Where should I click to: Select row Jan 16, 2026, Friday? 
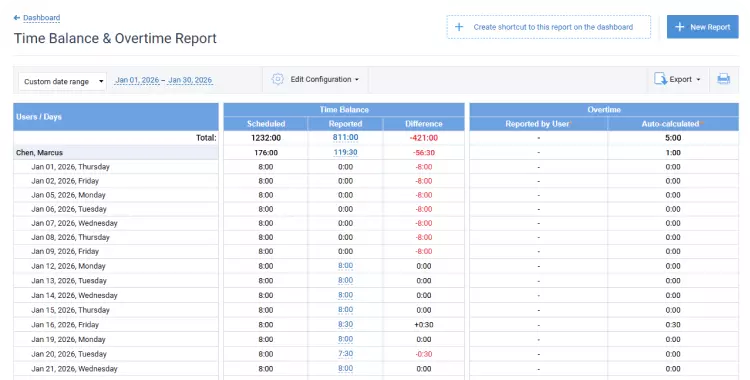[x=116, y=325]
